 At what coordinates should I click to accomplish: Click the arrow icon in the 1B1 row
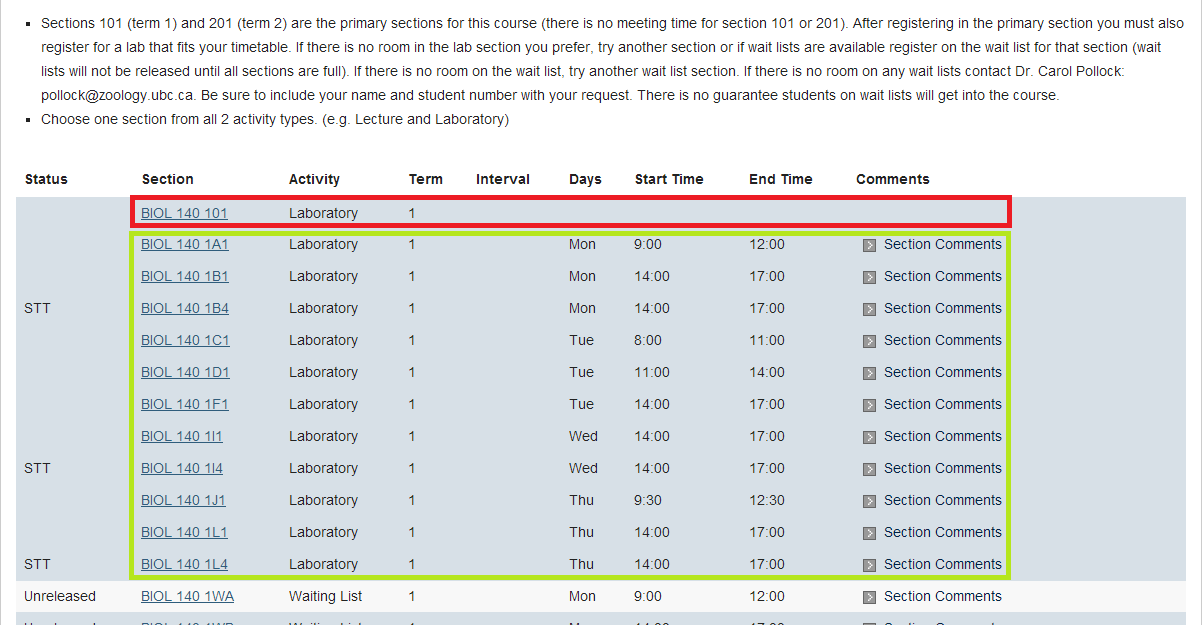(x=869, y=277)
